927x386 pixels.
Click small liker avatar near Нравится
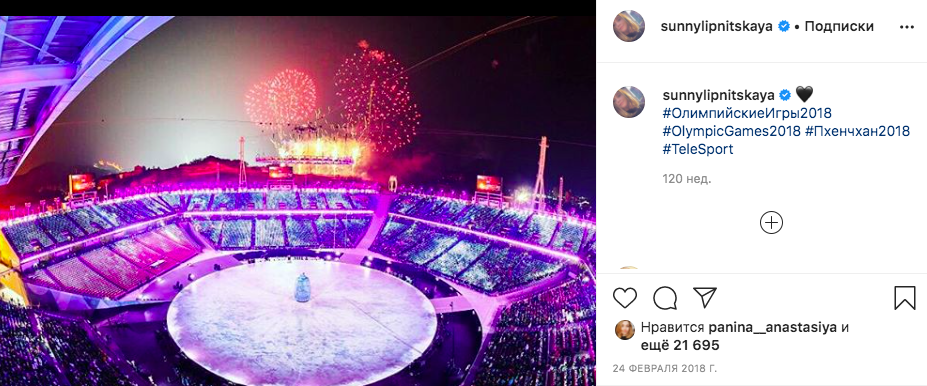[x=625, y=330]
